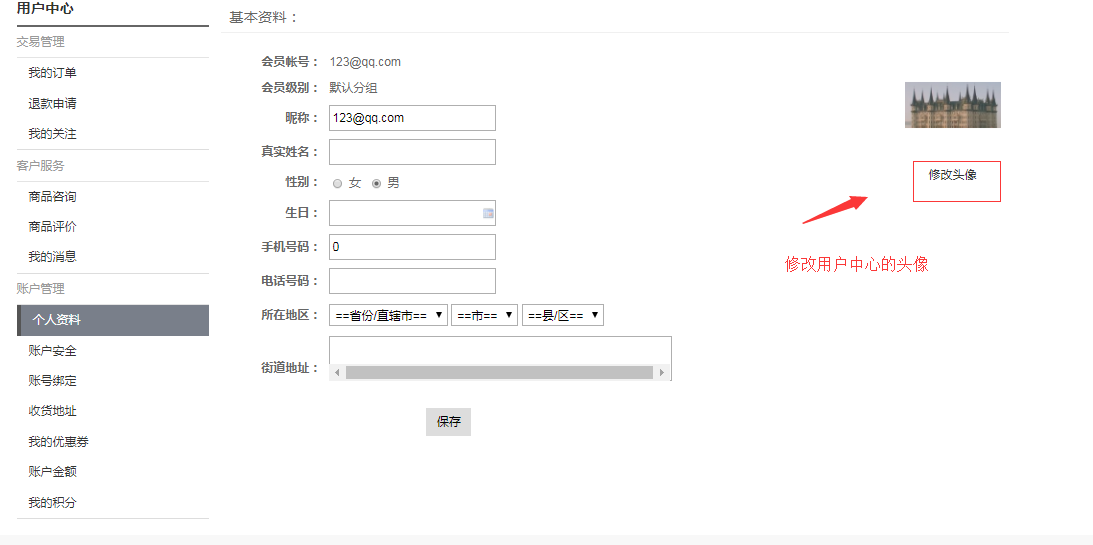Select 个人资料 in sidebar
Image resolution: width=1093 pixels, height=545 pixels.
click(113, 321)
